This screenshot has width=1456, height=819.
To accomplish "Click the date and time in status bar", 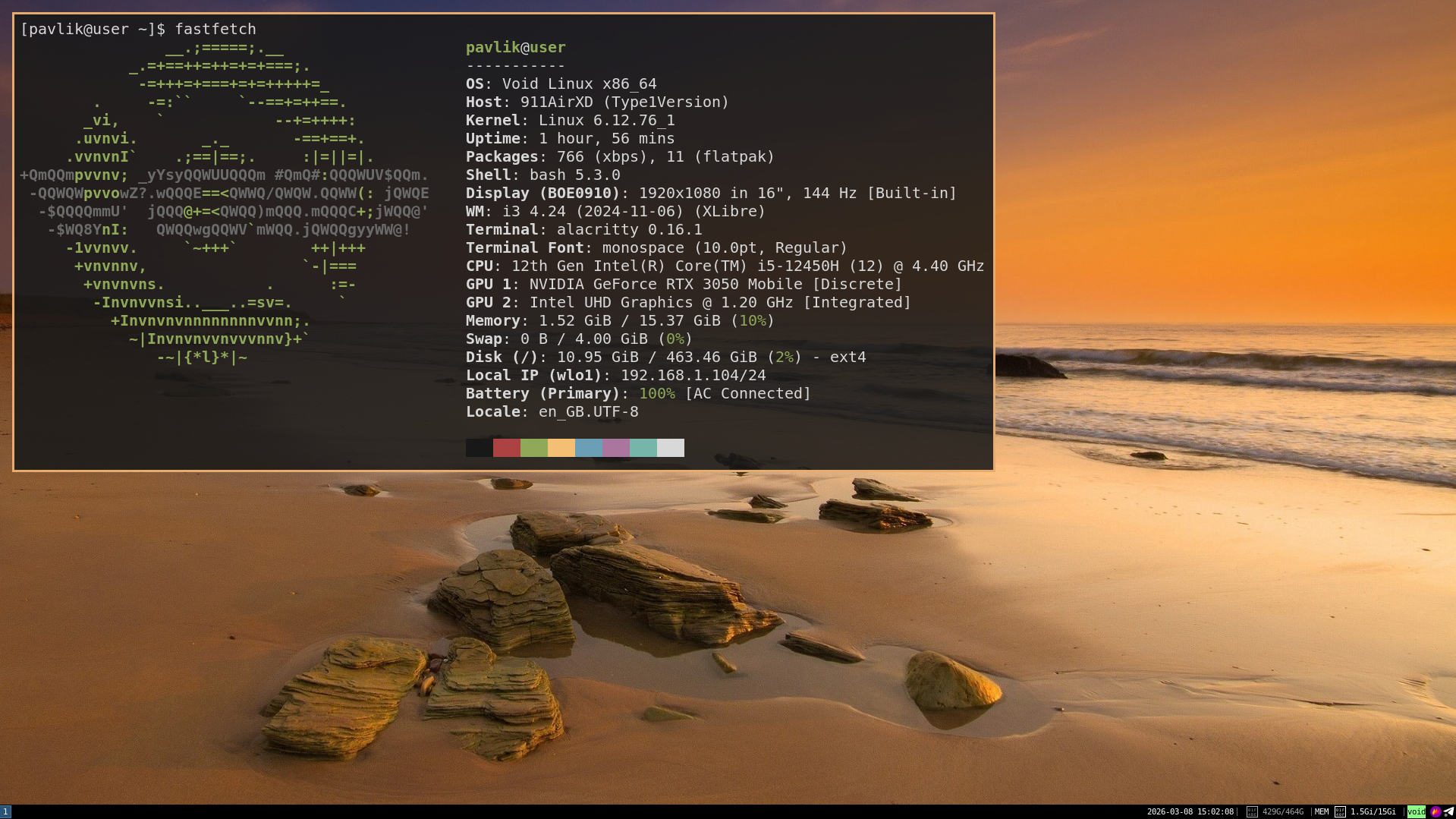I will (x=1190, y=811).
